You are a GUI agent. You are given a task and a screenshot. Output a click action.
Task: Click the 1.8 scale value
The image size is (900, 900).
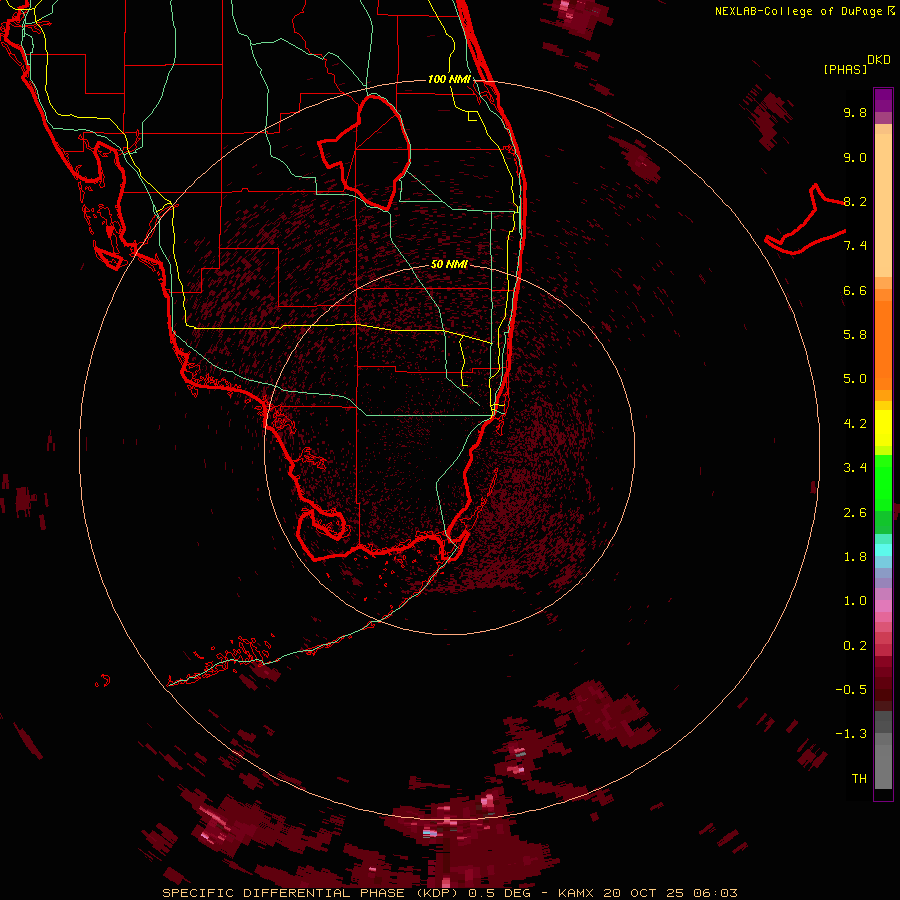click(855, 557)
